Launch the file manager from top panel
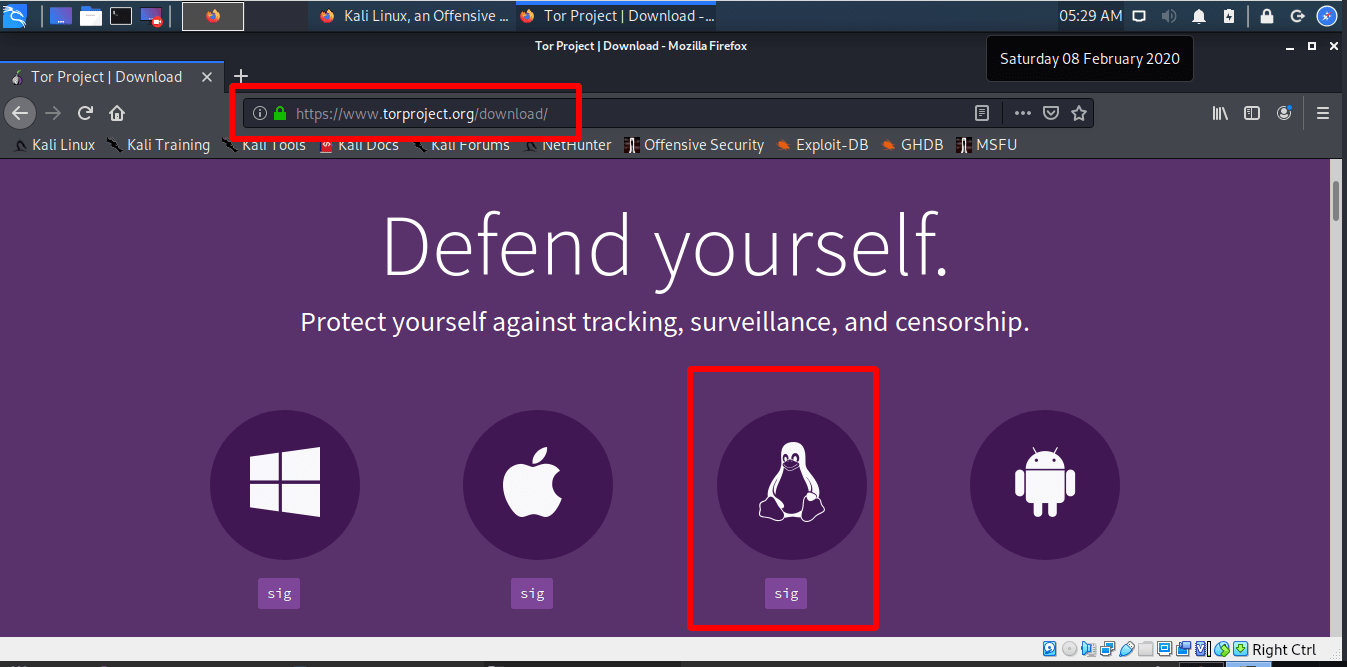This screenshot has height=667, width=1347. (x=91, y=16)
